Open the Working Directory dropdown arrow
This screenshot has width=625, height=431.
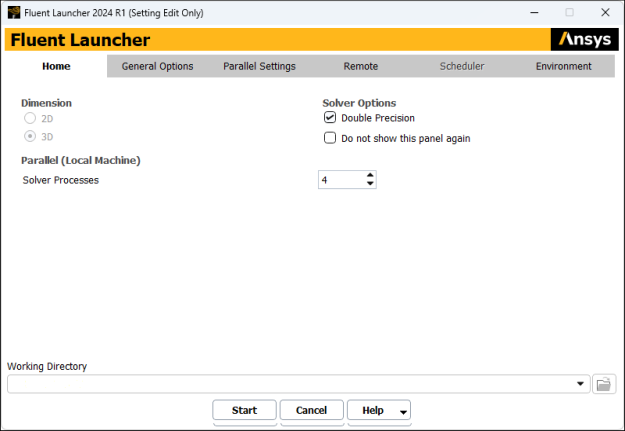580,384
